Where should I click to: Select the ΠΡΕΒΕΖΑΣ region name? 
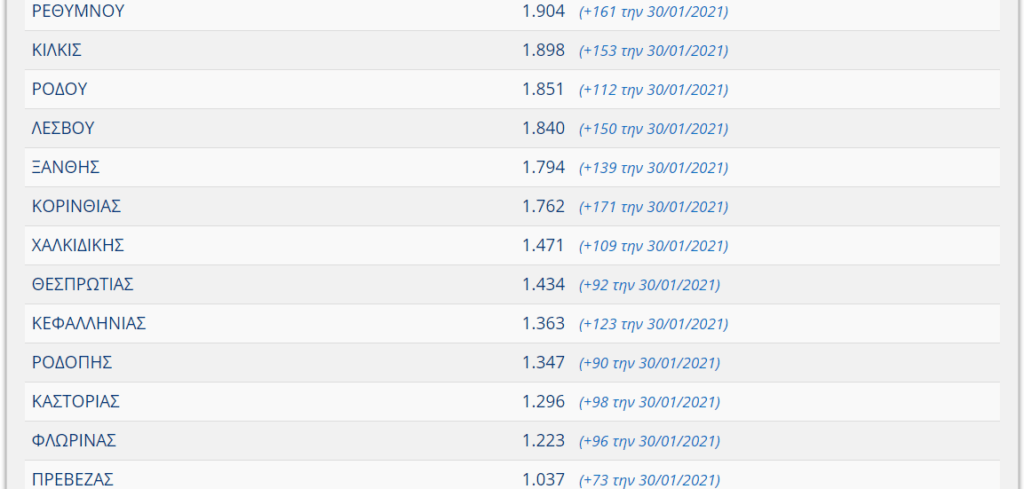pos(72,480)
